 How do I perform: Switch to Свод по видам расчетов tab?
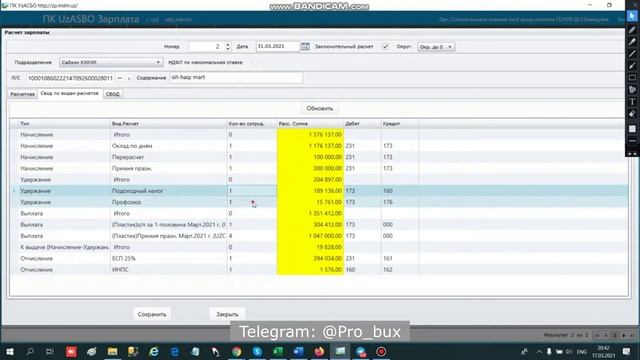(x=69, y=93)
